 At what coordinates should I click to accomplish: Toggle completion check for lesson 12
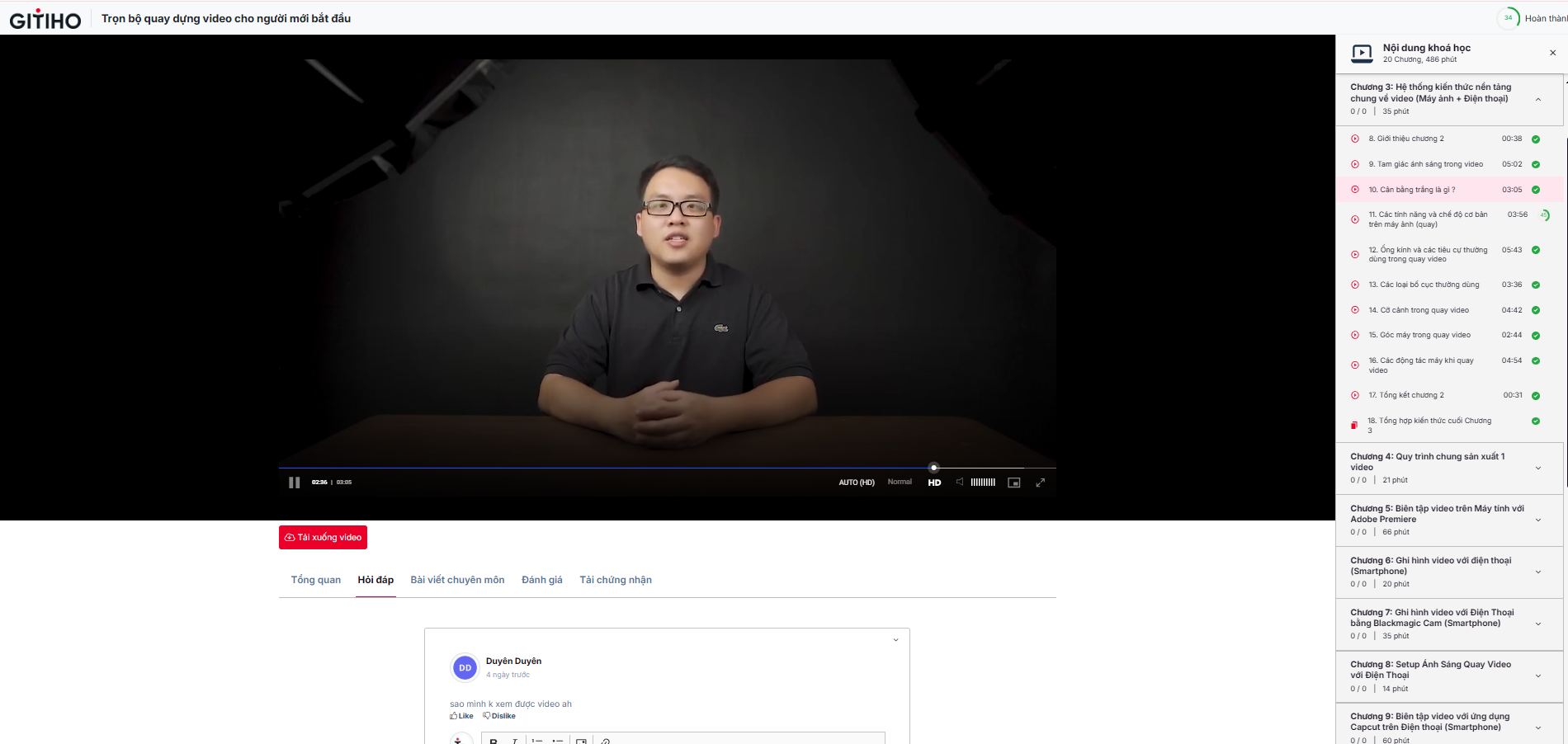click(1536, 250)
